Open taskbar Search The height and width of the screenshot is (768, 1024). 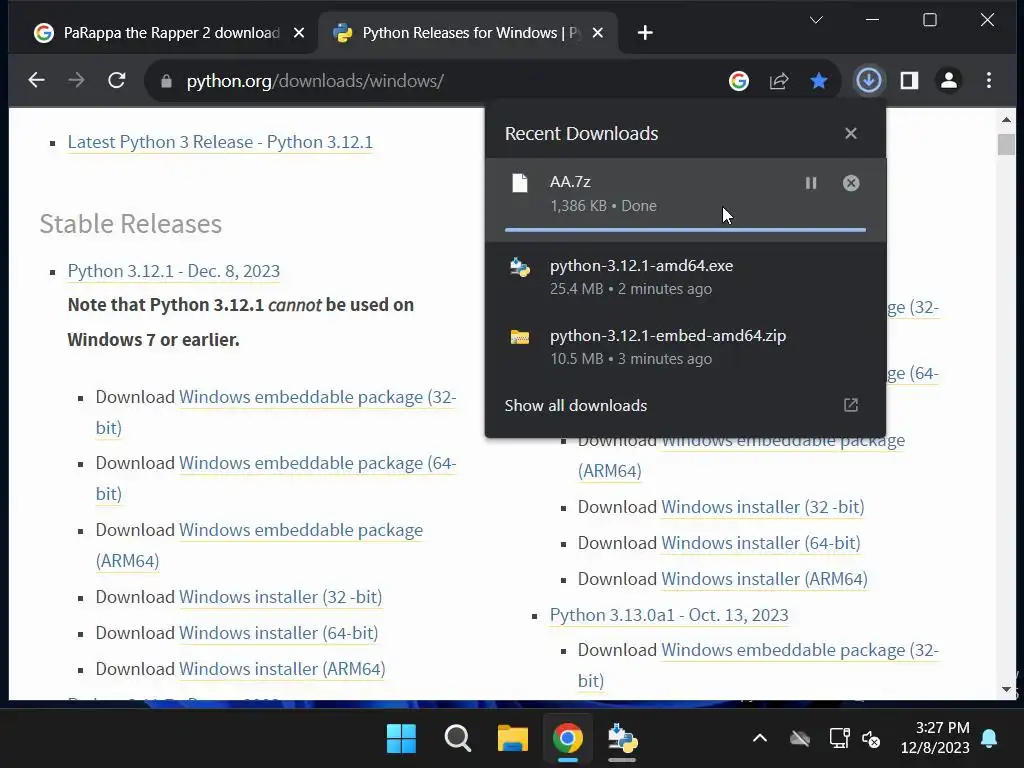click(457, 739)
